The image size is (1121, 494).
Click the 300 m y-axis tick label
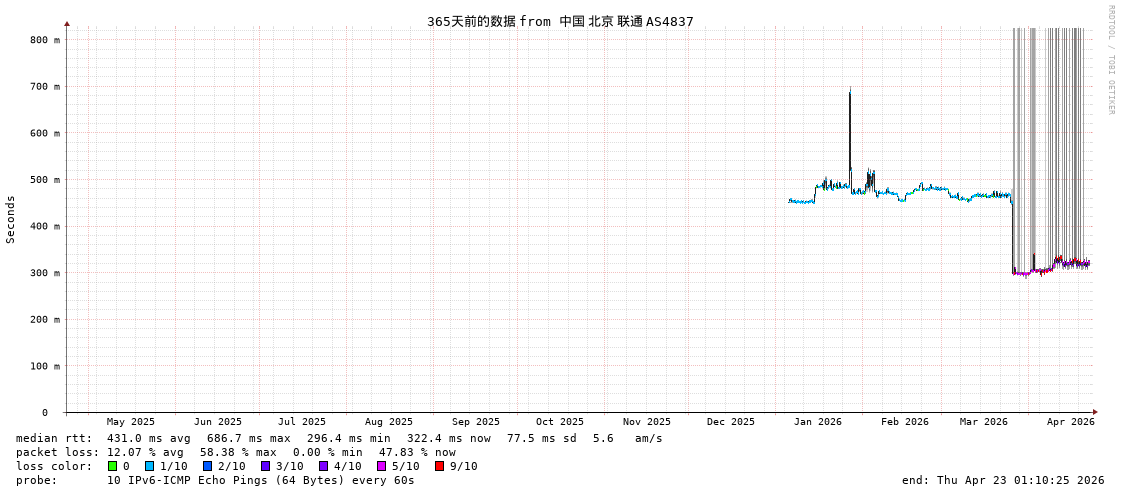click(x=44, y=273)
